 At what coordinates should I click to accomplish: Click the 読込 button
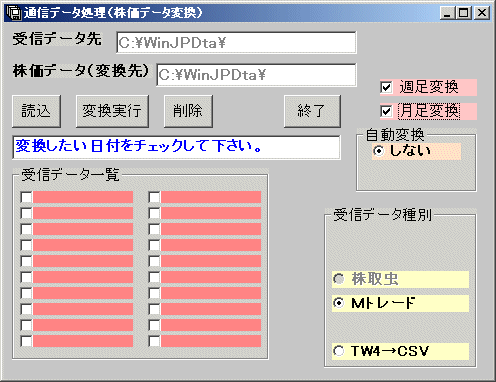coord(36,111)
